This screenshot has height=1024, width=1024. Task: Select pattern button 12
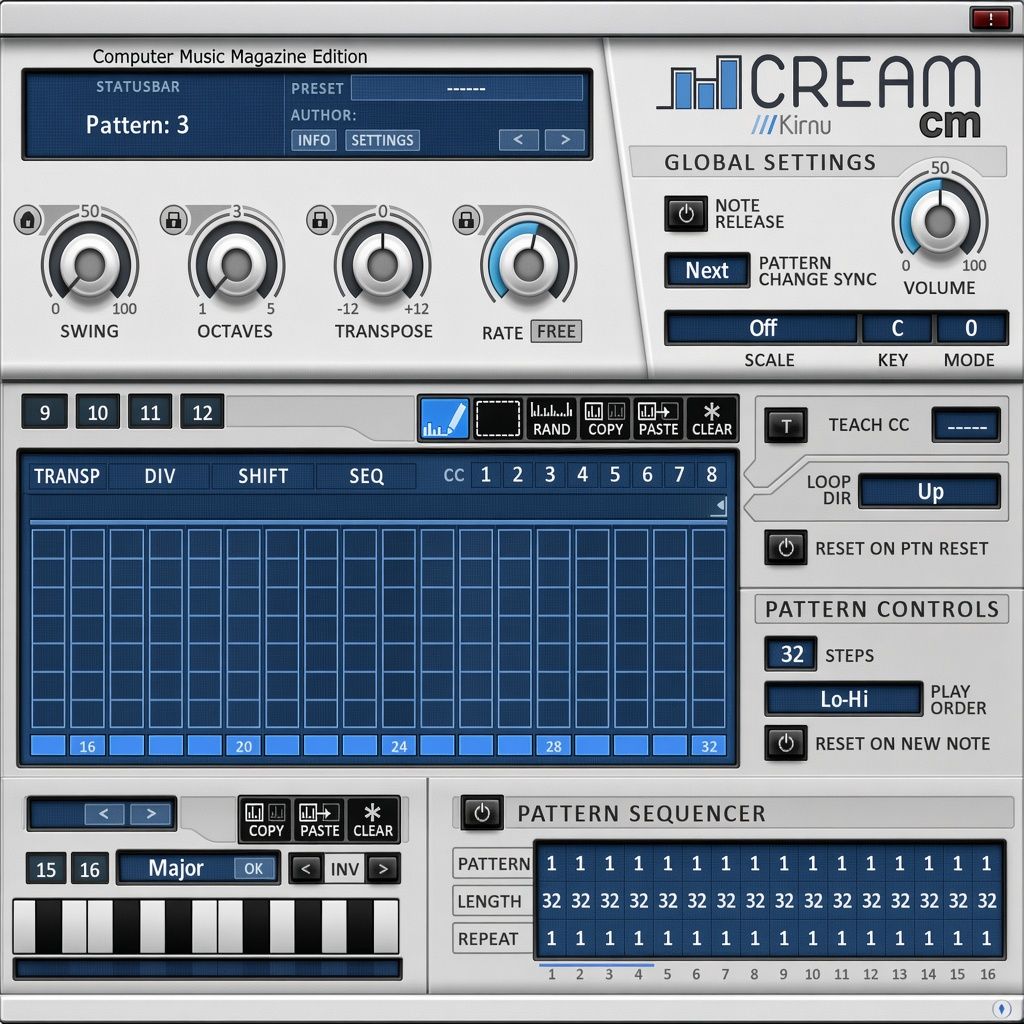pos(202,412)
